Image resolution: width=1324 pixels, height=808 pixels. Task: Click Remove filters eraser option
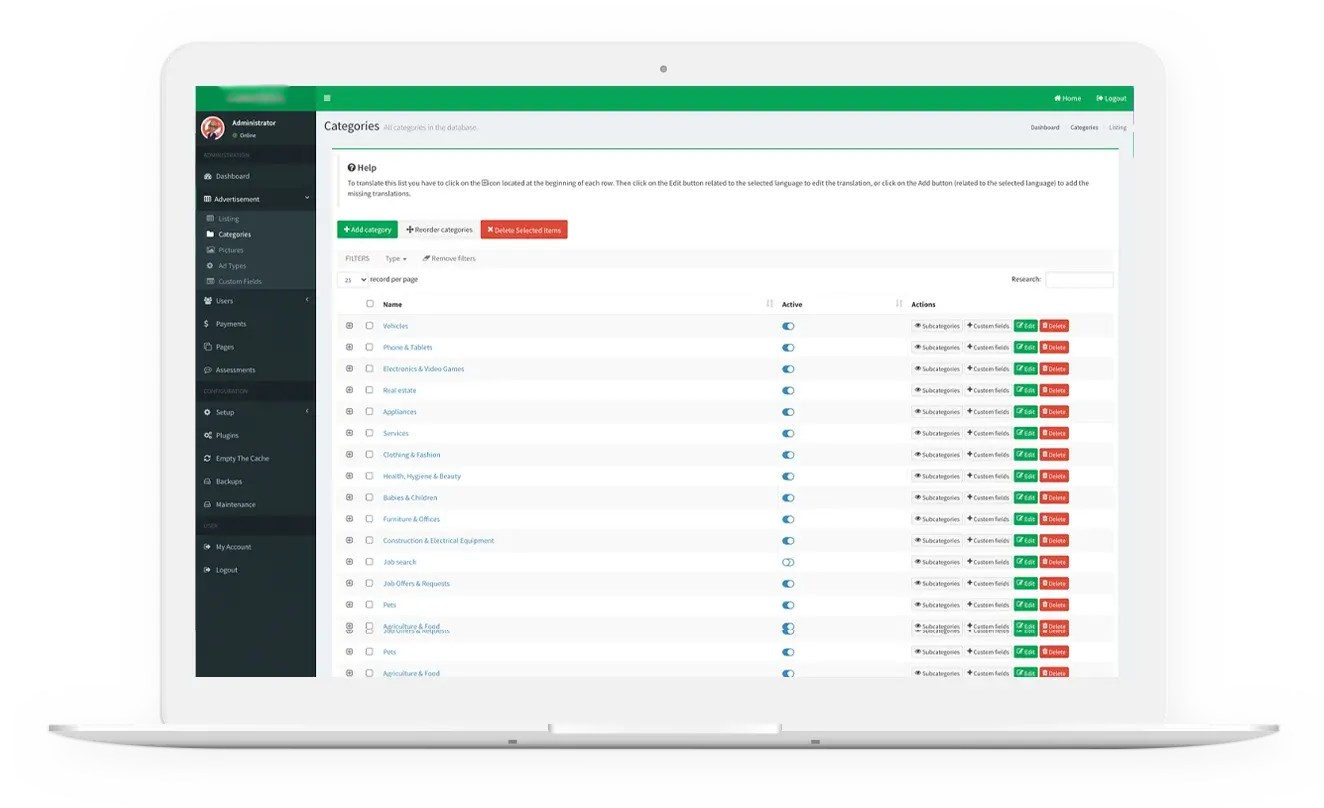(449, 258)
